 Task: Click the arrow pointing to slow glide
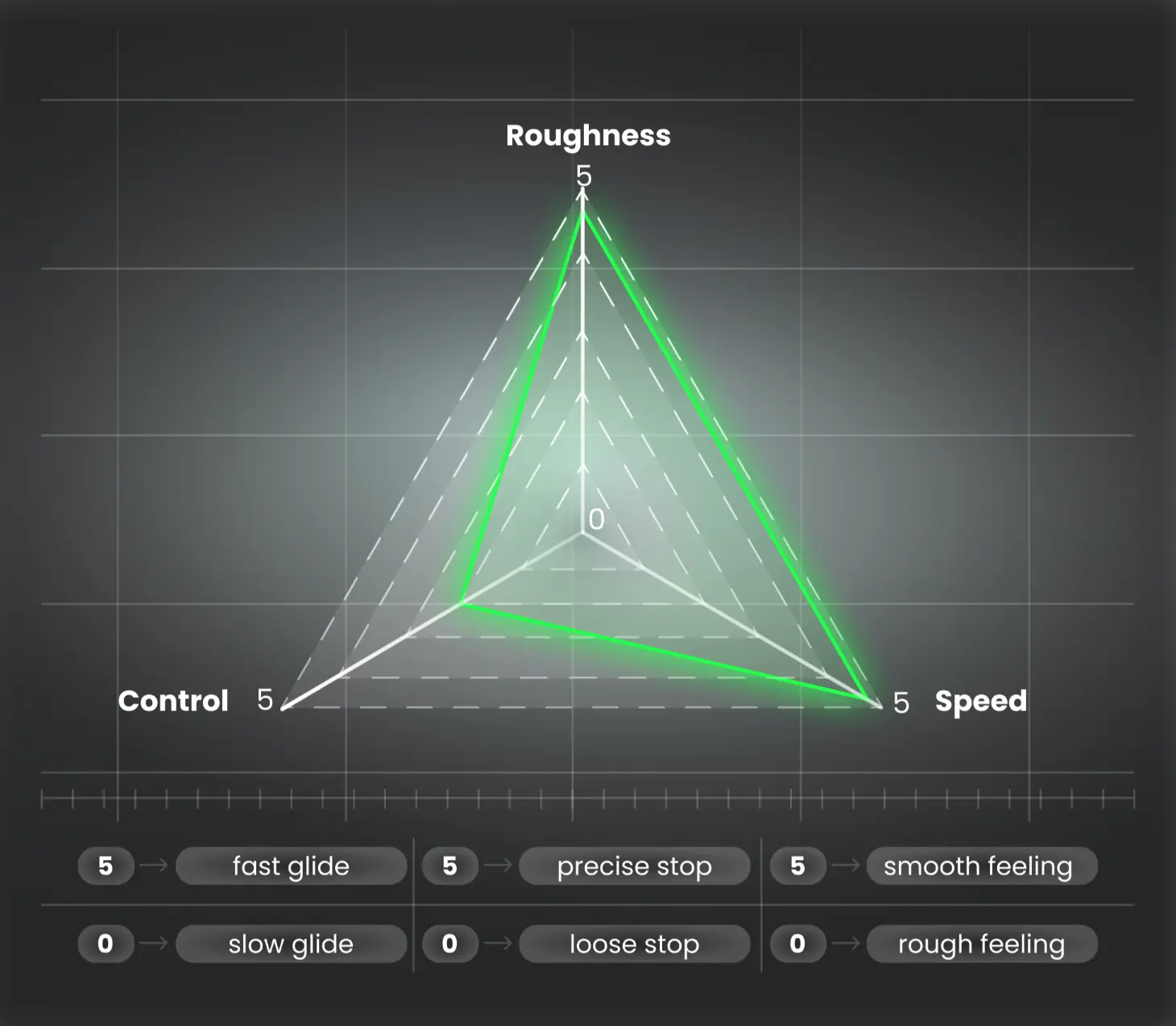point(154,943)
